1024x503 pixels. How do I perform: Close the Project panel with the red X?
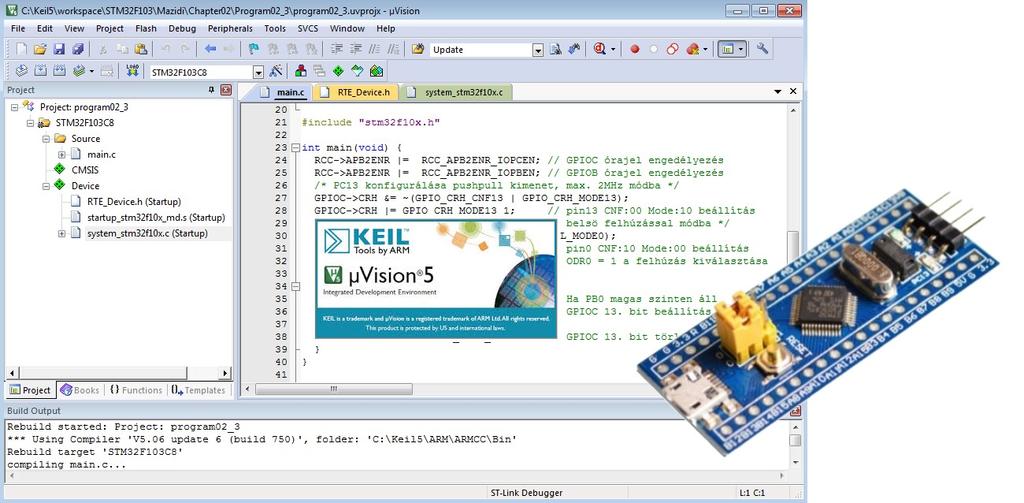point(225,90)
